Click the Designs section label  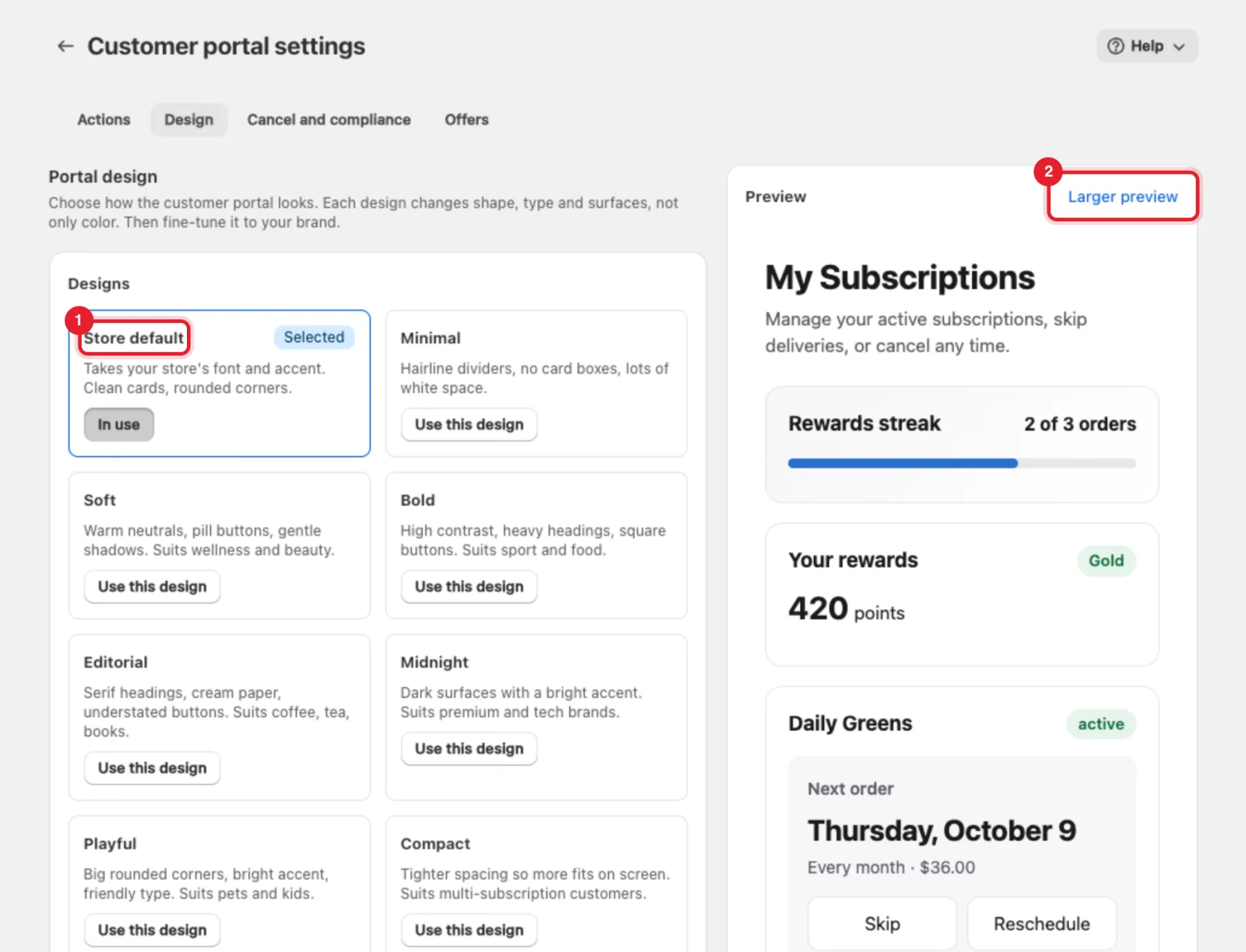pos(99,284)
